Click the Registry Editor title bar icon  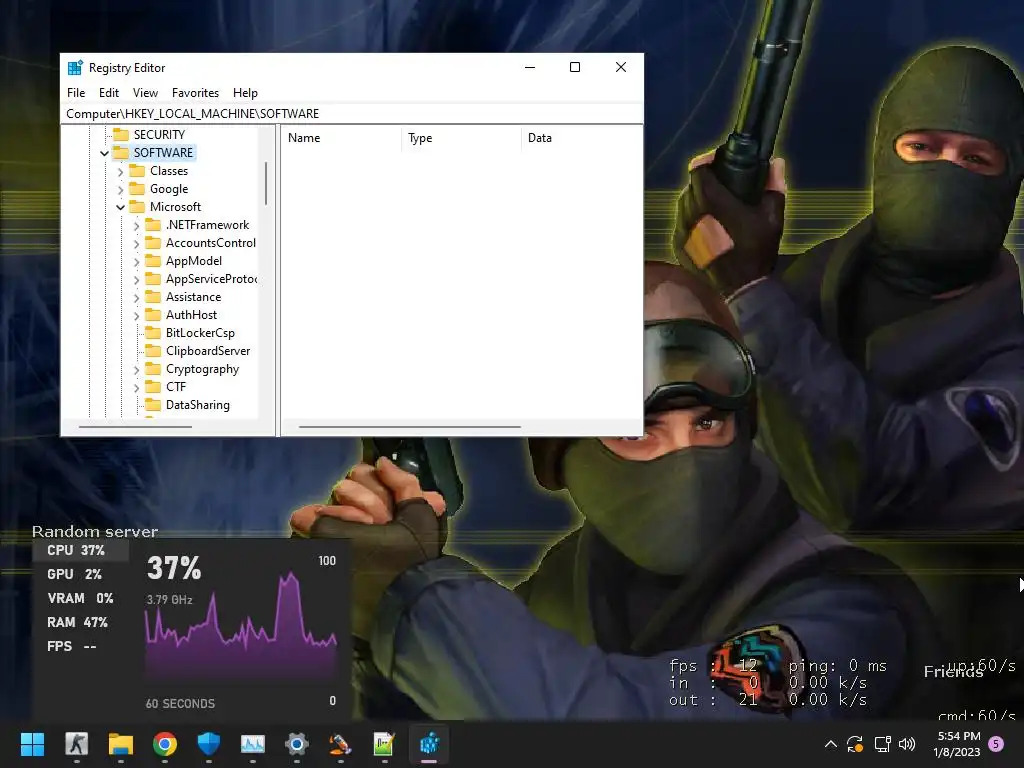coord(75,67)
